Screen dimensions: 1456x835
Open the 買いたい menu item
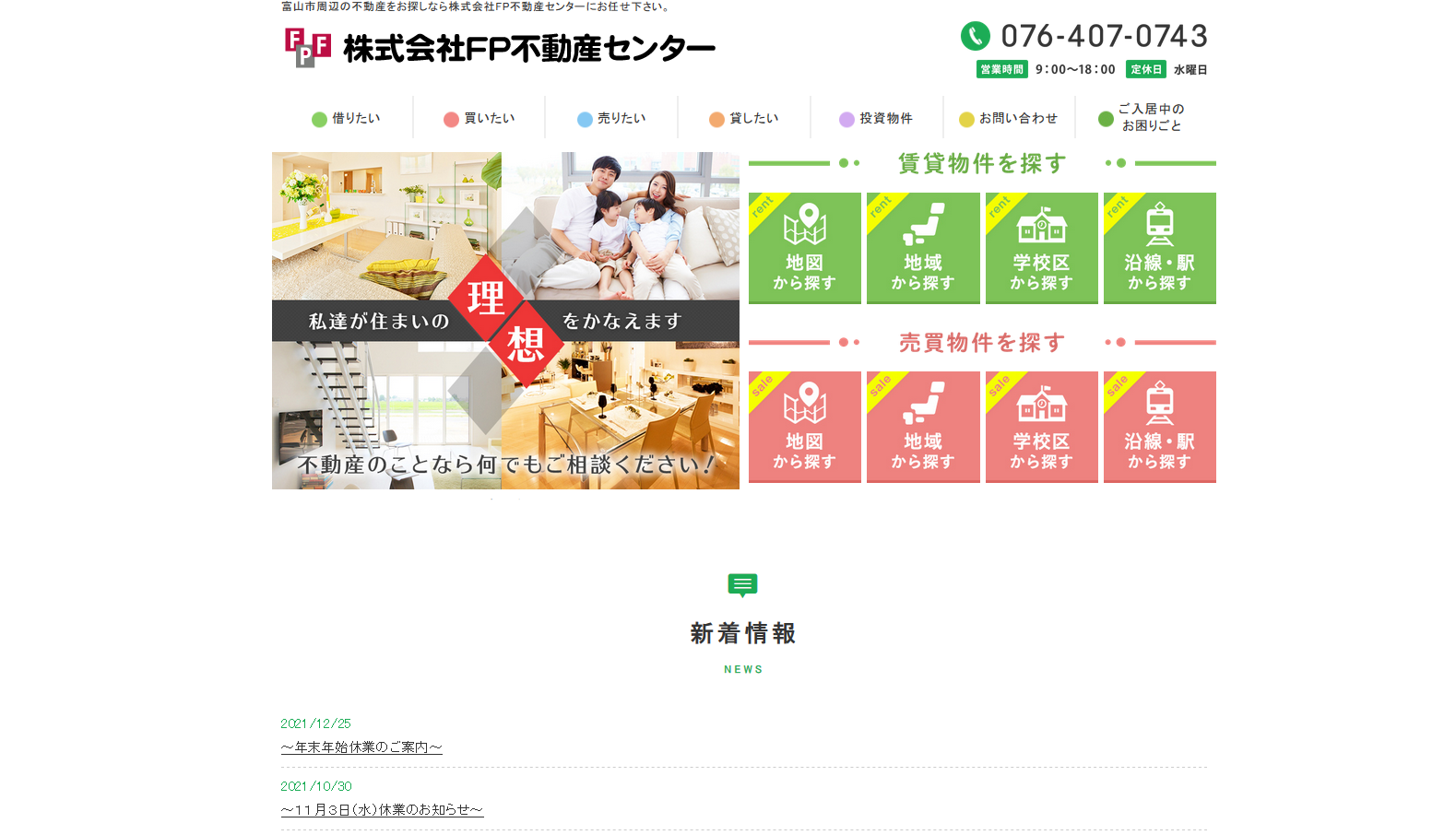pyautogui.click(x=479, y=118)
